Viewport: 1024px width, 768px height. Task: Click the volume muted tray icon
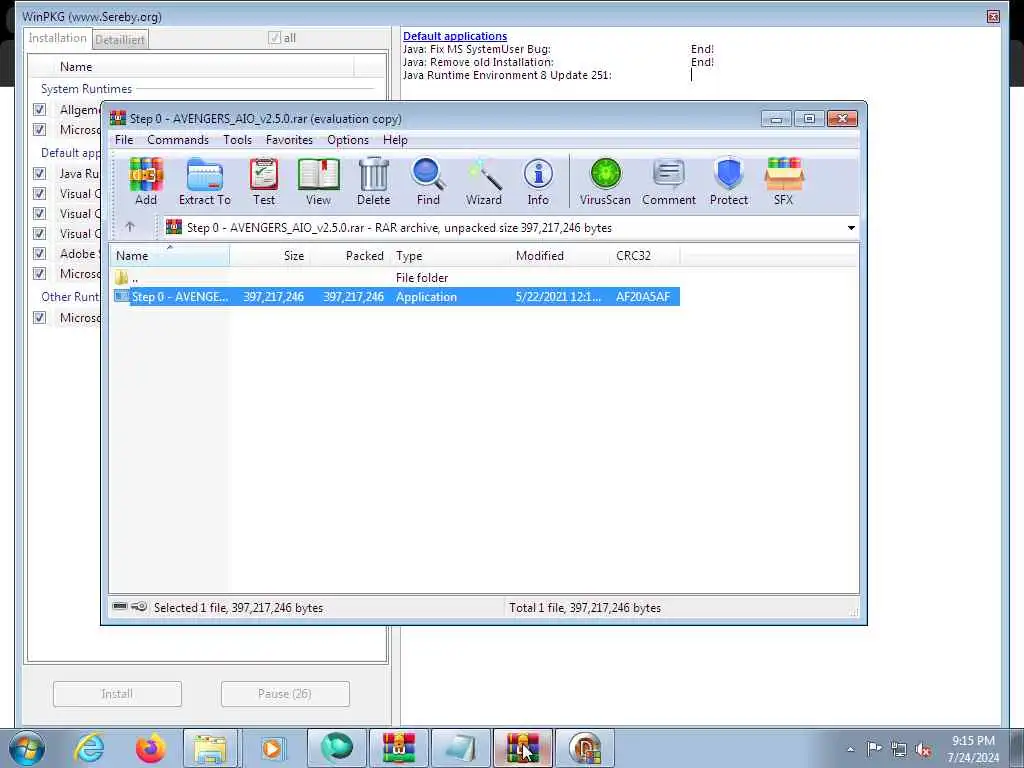[923, 750]
